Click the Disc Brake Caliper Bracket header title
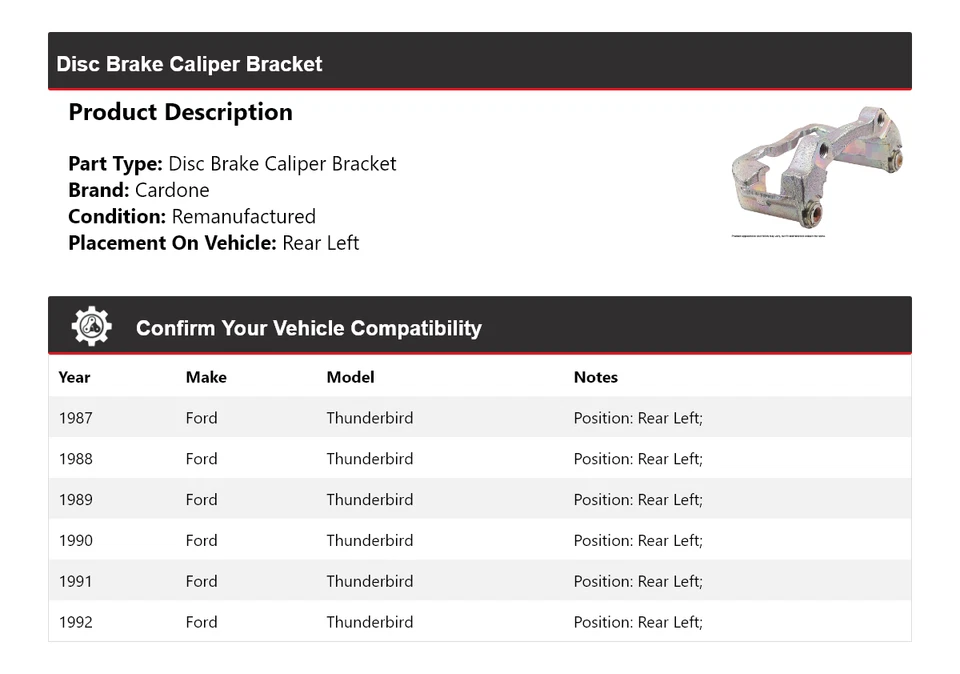This screenshot has height=674, width=960. pos(189,64)
